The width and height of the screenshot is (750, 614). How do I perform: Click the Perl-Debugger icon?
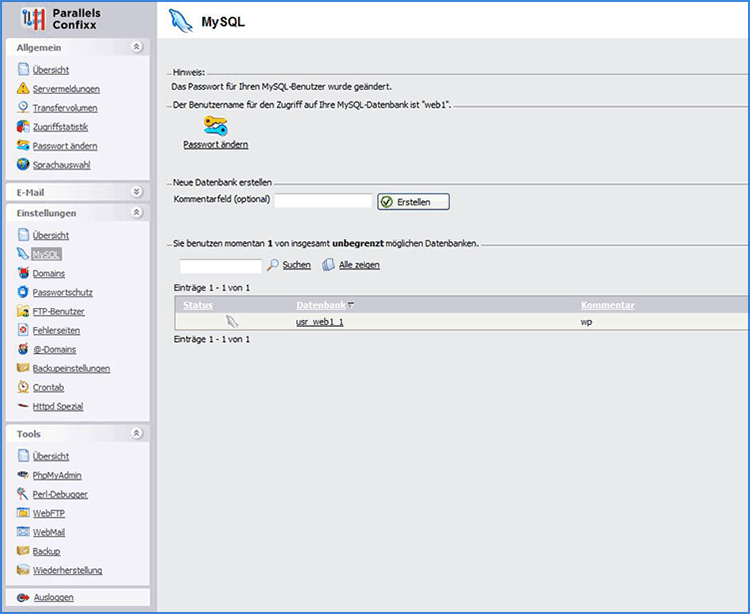(x=22, y=493)
